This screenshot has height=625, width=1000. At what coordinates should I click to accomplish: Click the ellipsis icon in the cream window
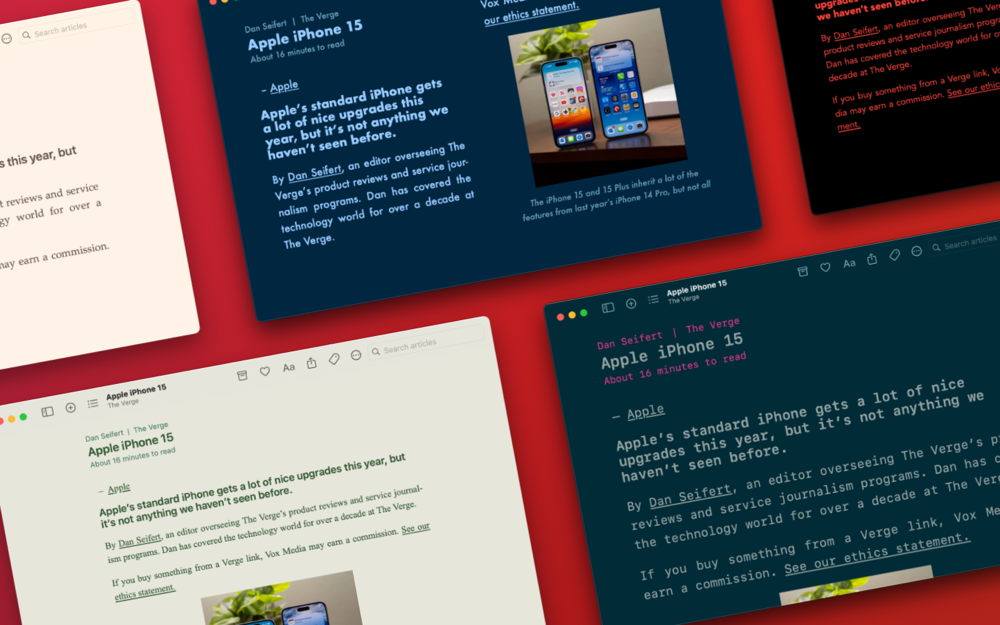click(x=6, y=38)
